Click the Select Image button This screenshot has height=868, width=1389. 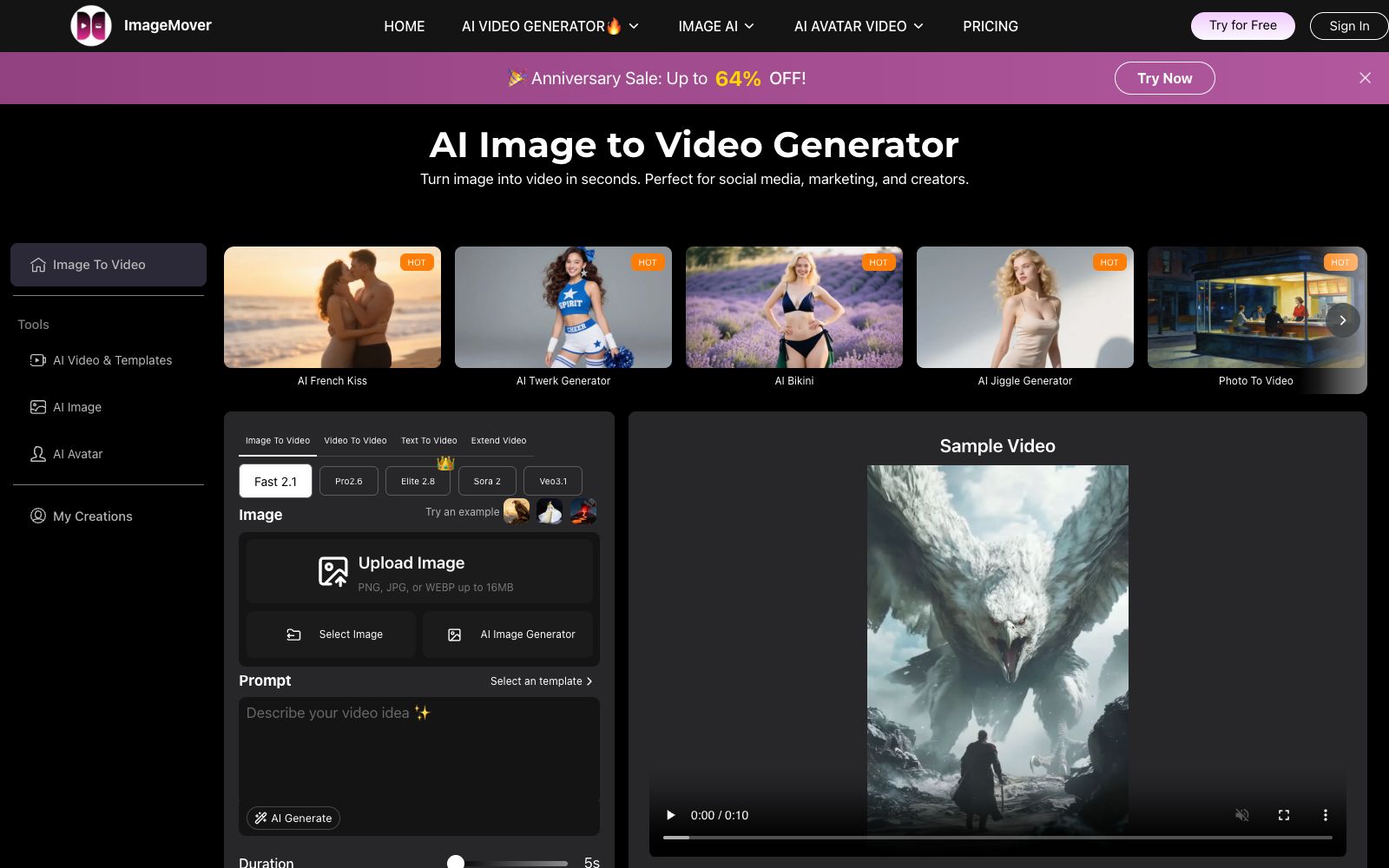click(x=331, y=635)
